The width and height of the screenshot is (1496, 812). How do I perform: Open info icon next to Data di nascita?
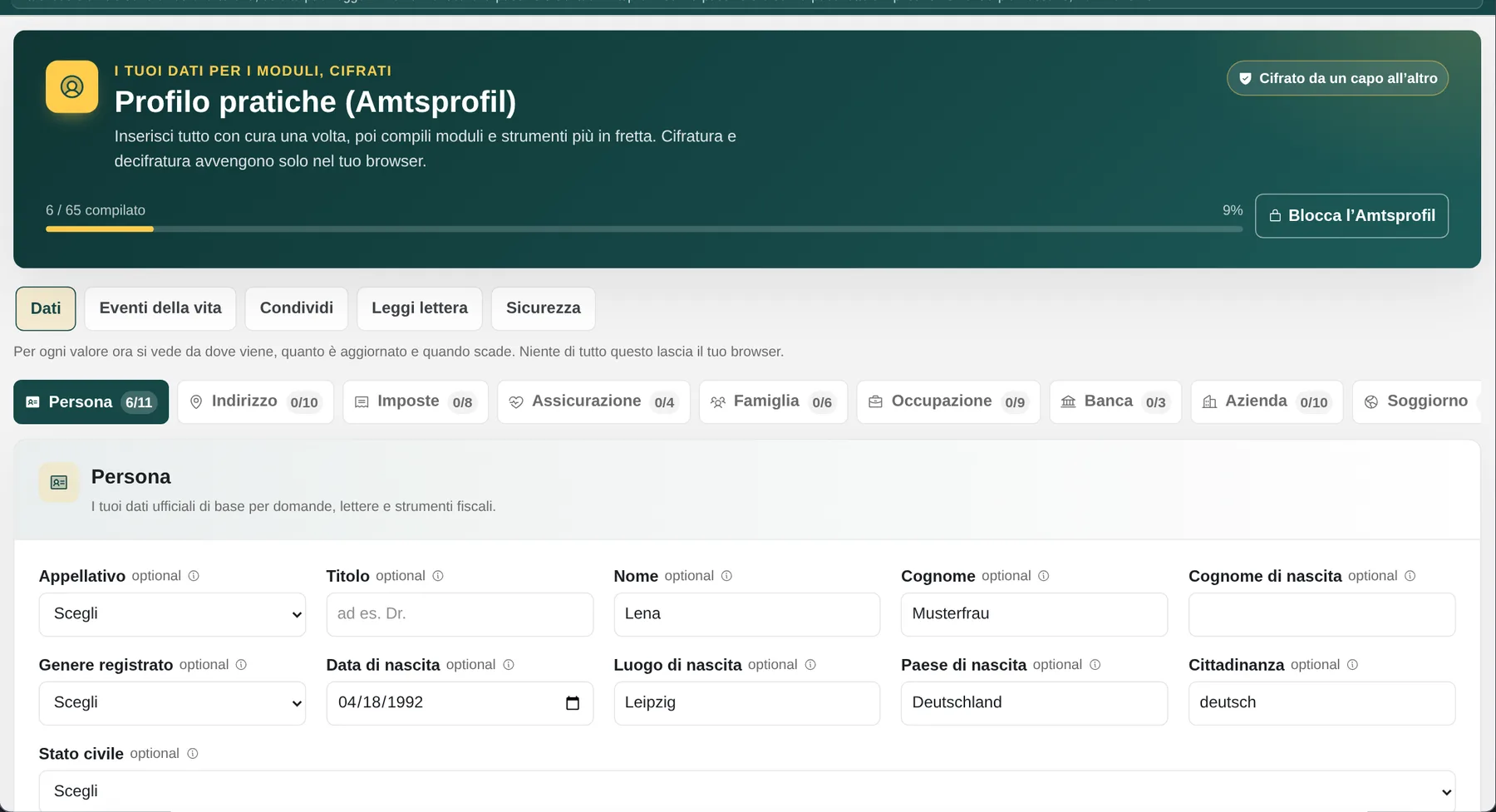coord(509,665)
